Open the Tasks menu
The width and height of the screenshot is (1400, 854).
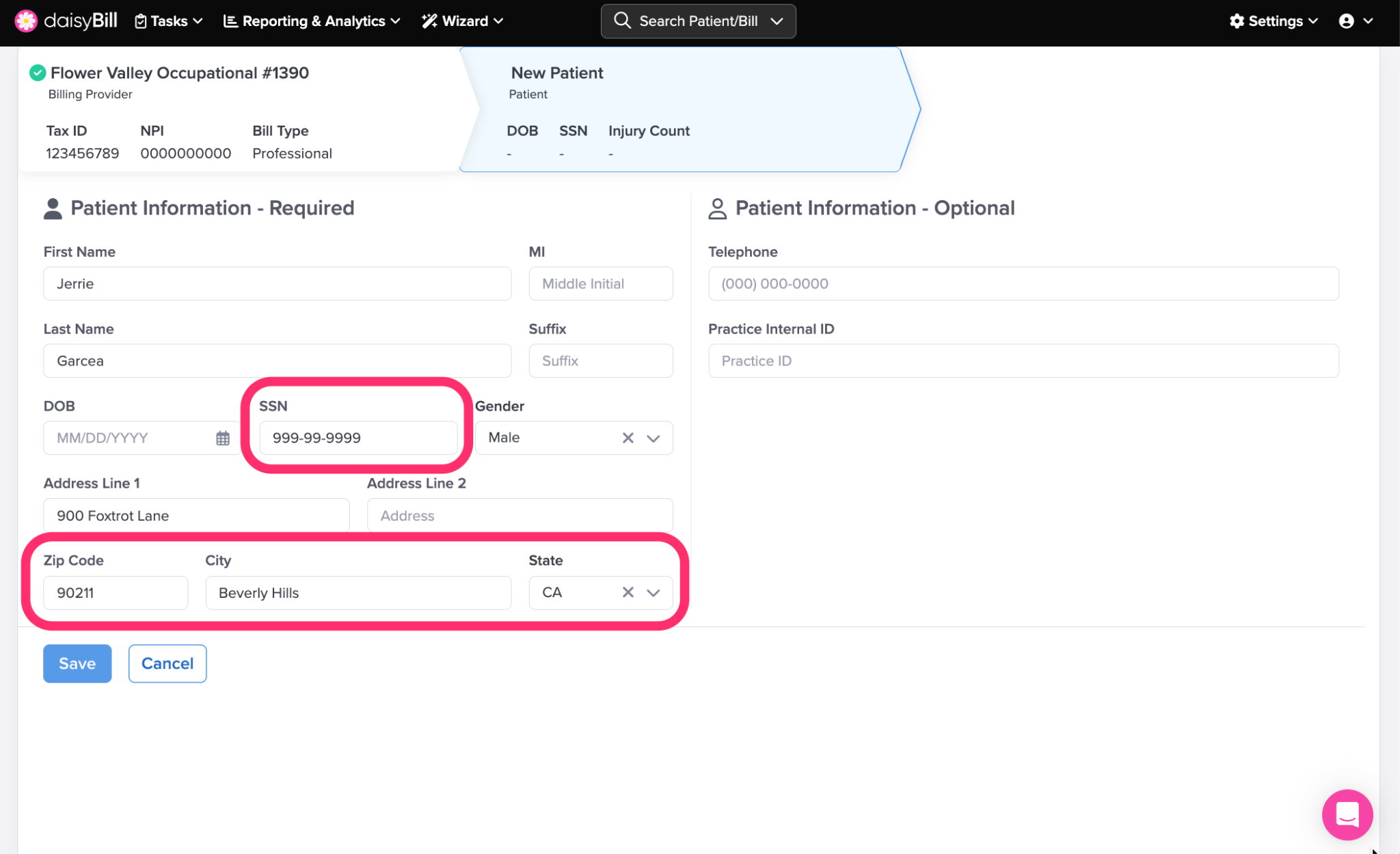point(169,21)
